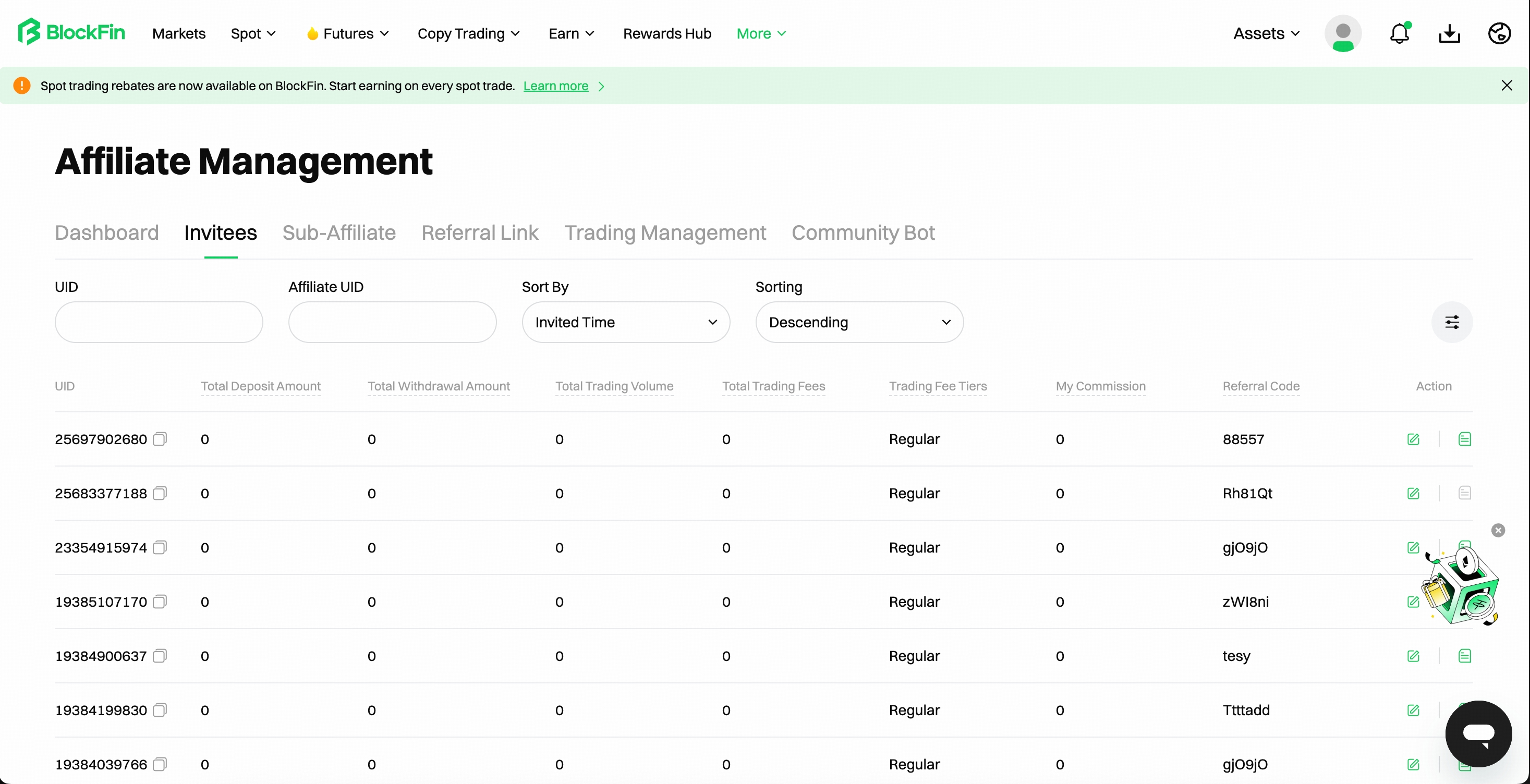Viewport: 1530px width, 784px height.
Task: Open the filter settings icon
Action: 1452,322
